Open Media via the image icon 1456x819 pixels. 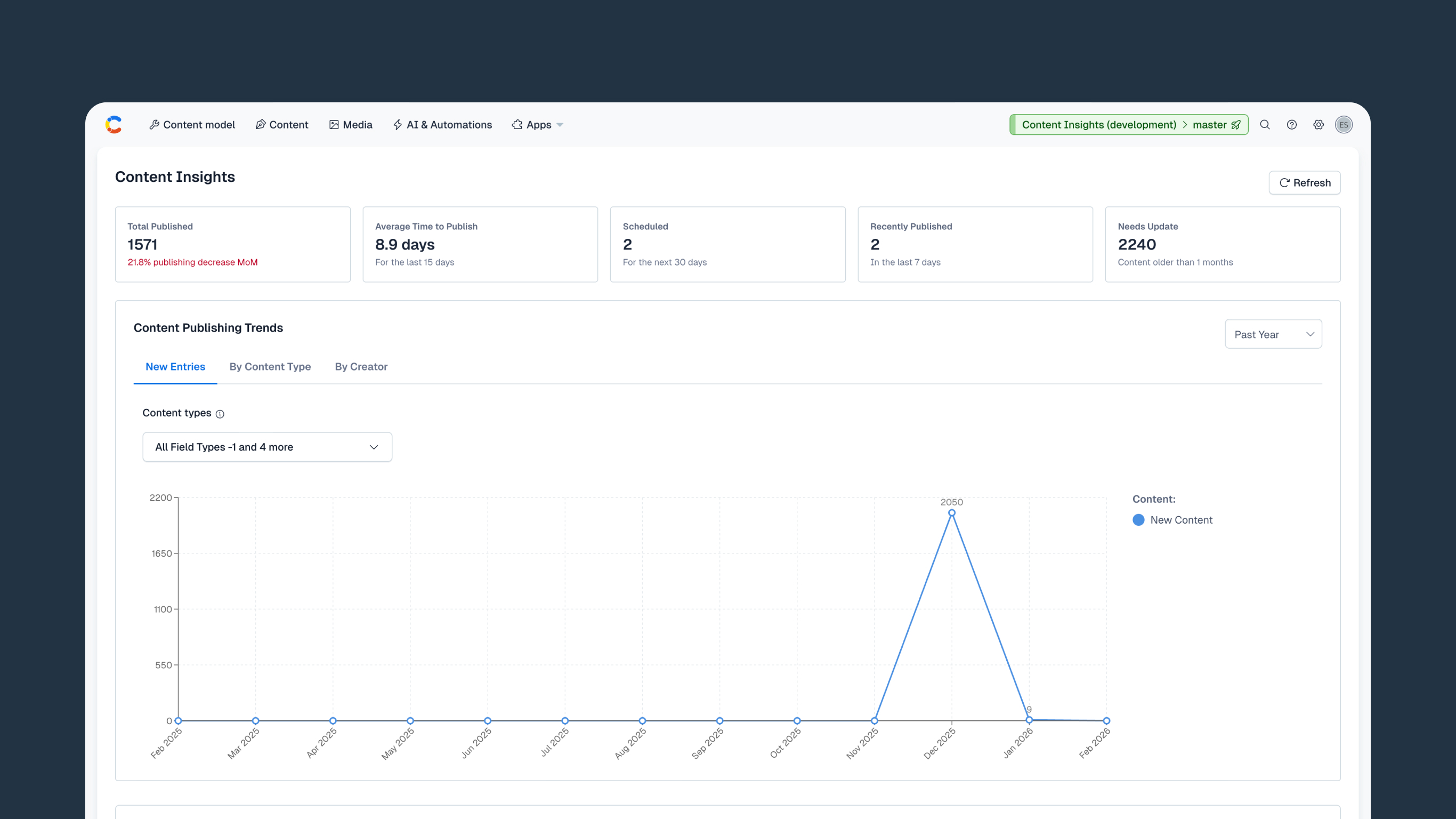(333, 124)
